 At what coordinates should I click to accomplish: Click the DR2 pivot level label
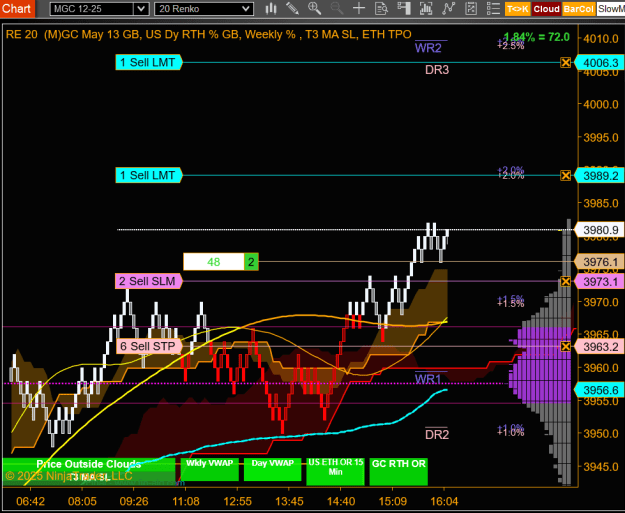click(x=437, y=434)
